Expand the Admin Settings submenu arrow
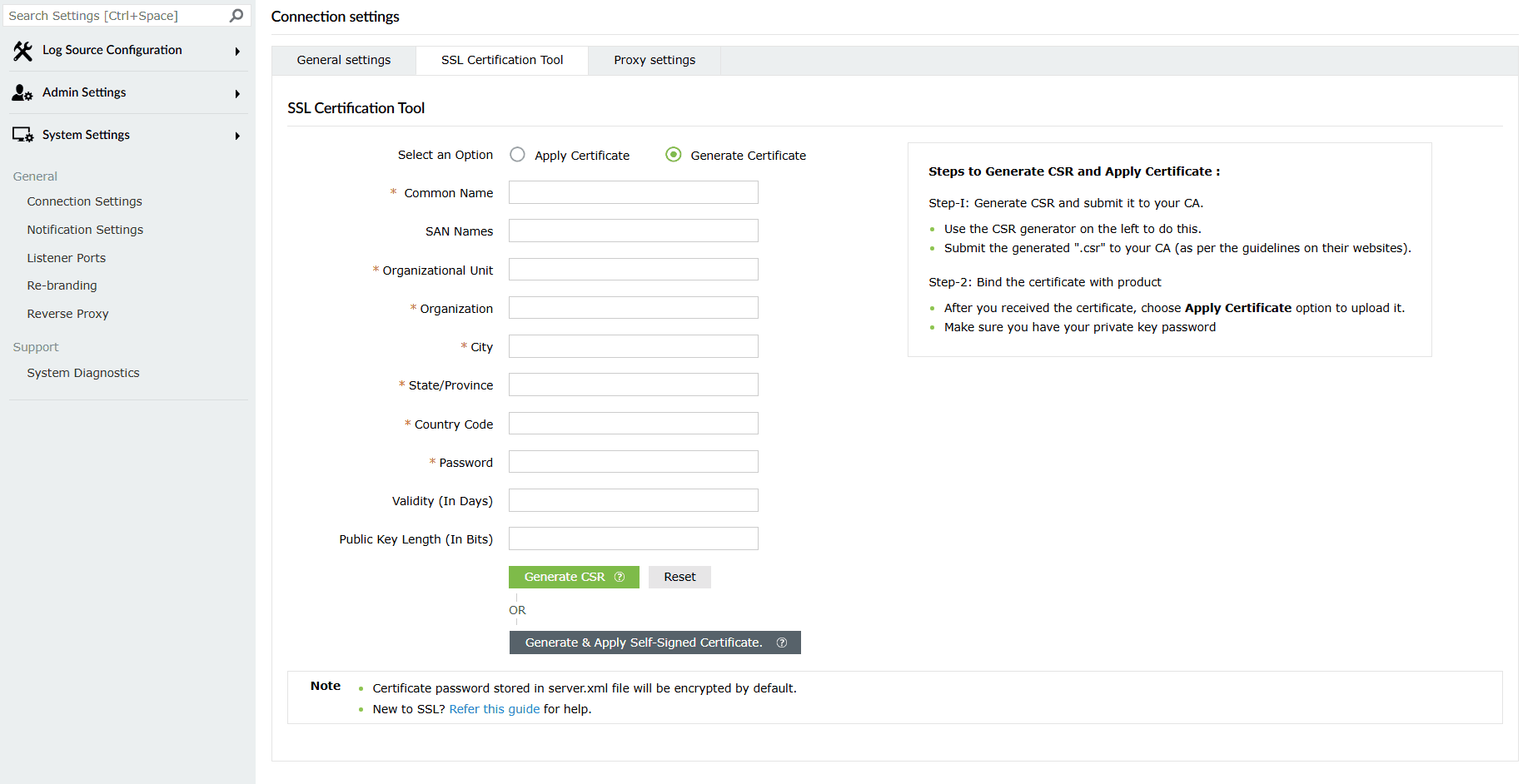 tap(237, 94)
